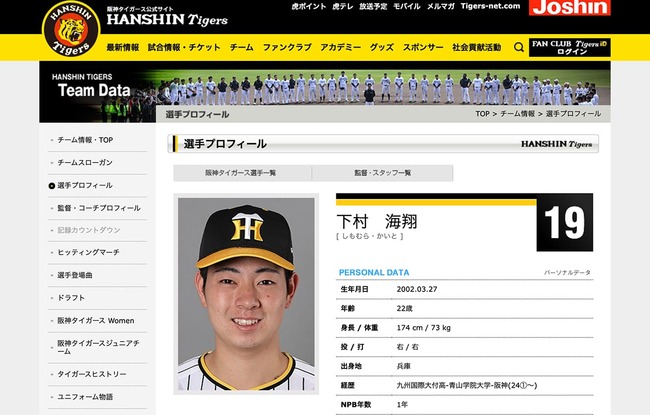Open 虎テレ top bar link

click(342, 6)
